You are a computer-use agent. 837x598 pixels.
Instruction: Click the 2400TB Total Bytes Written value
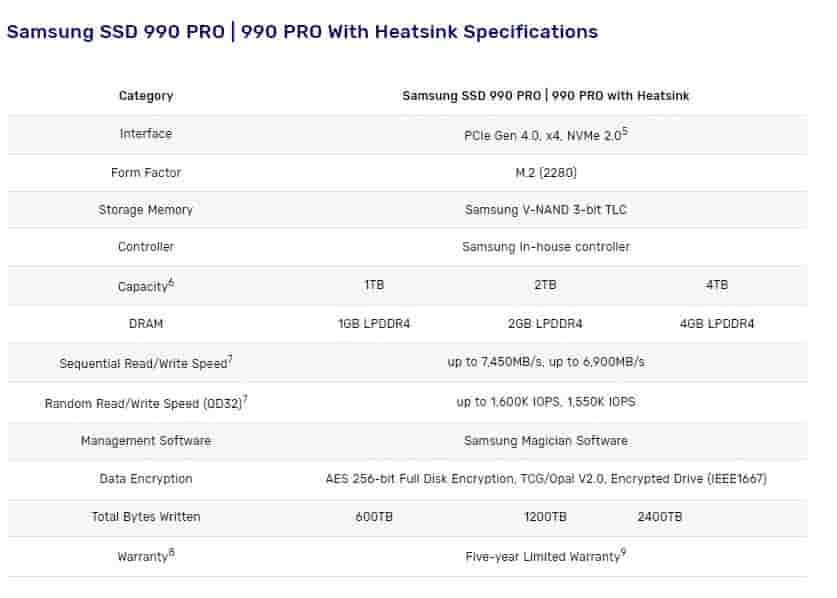pos(660,517)
